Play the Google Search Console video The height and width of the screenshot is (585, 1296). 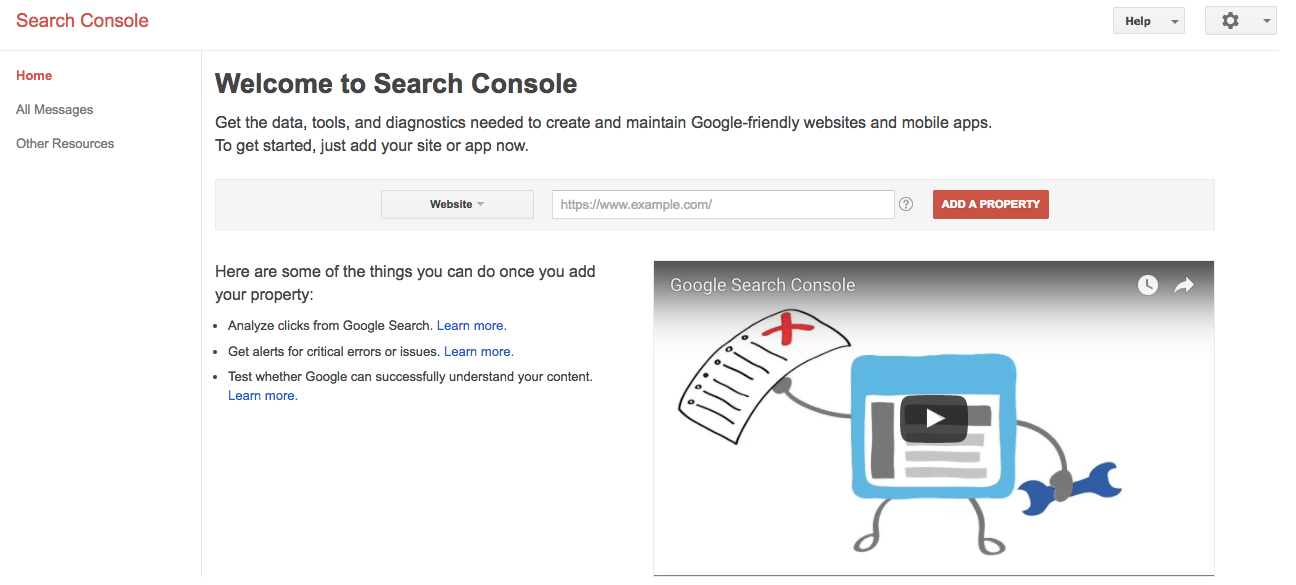[x=934, y=418]
